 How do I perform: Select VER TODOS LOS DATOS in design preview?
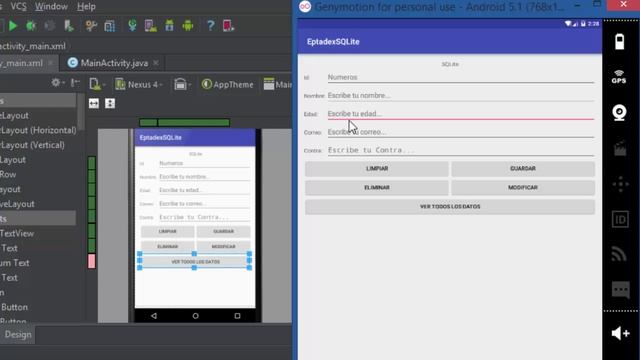point(195,262)
